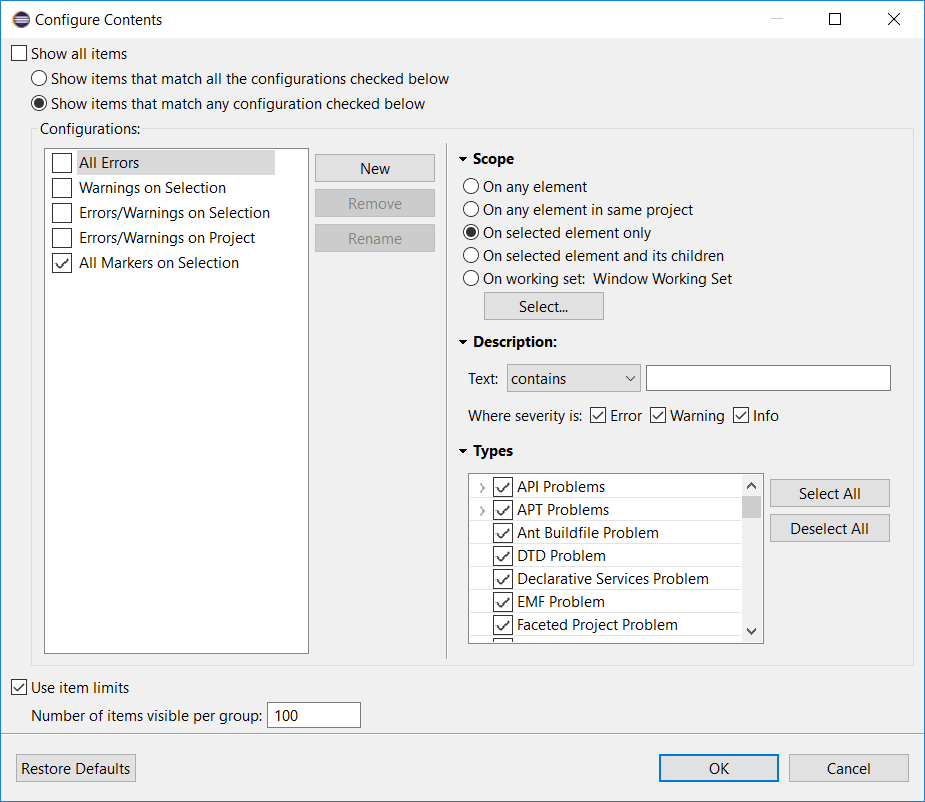Screen dimensions: 925x802
Task: Expand the APT Problems tree node
Action: point(482,511)
